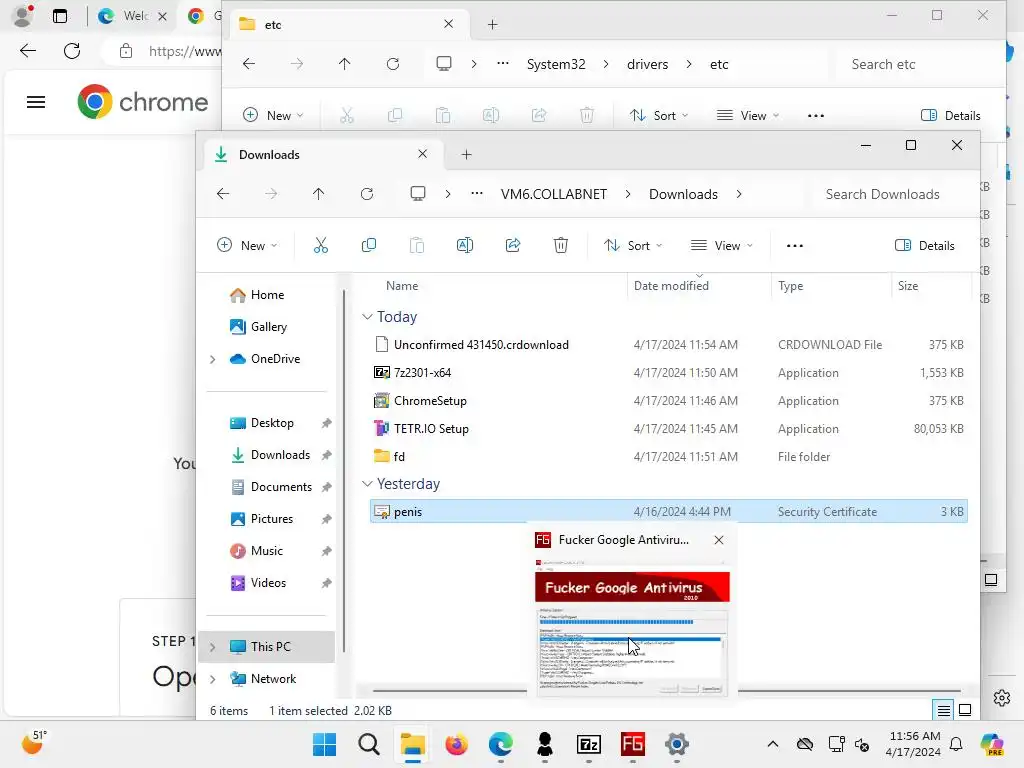This screenshot has width=1024, height=768.
Task: Add new tab in Downloads window
Action: 466,155
